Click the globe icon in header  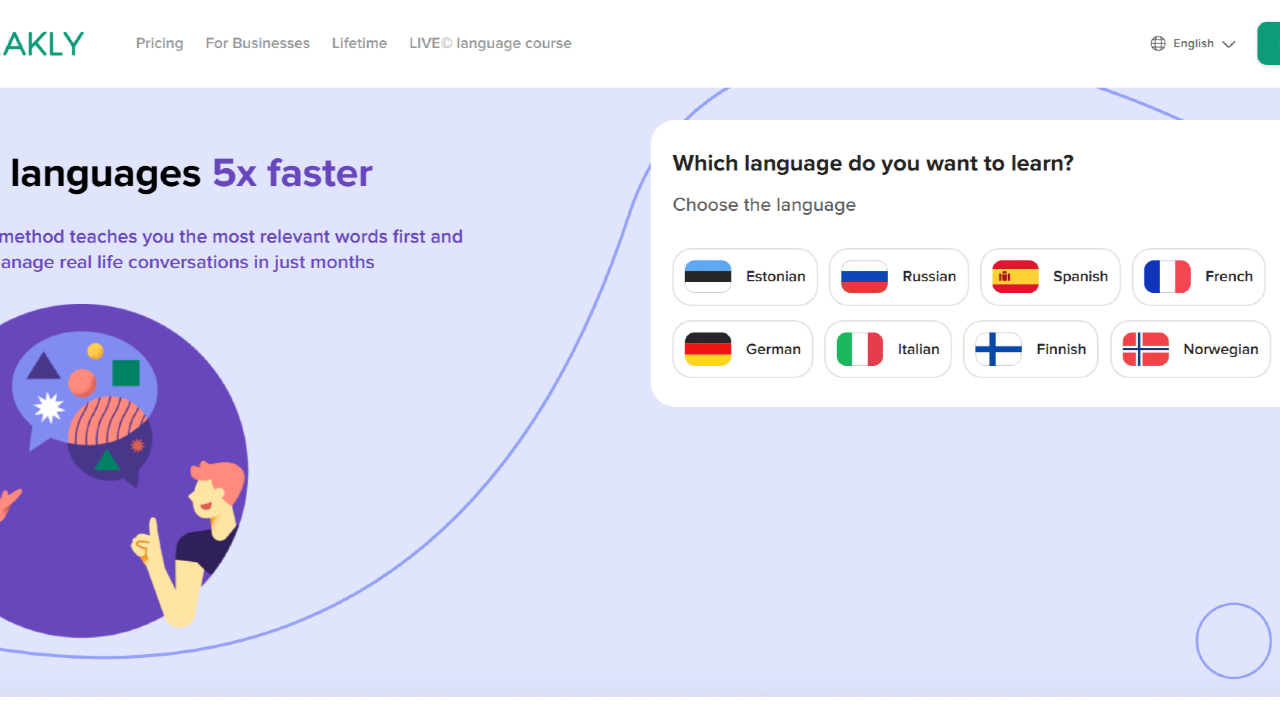(1158, 44)
